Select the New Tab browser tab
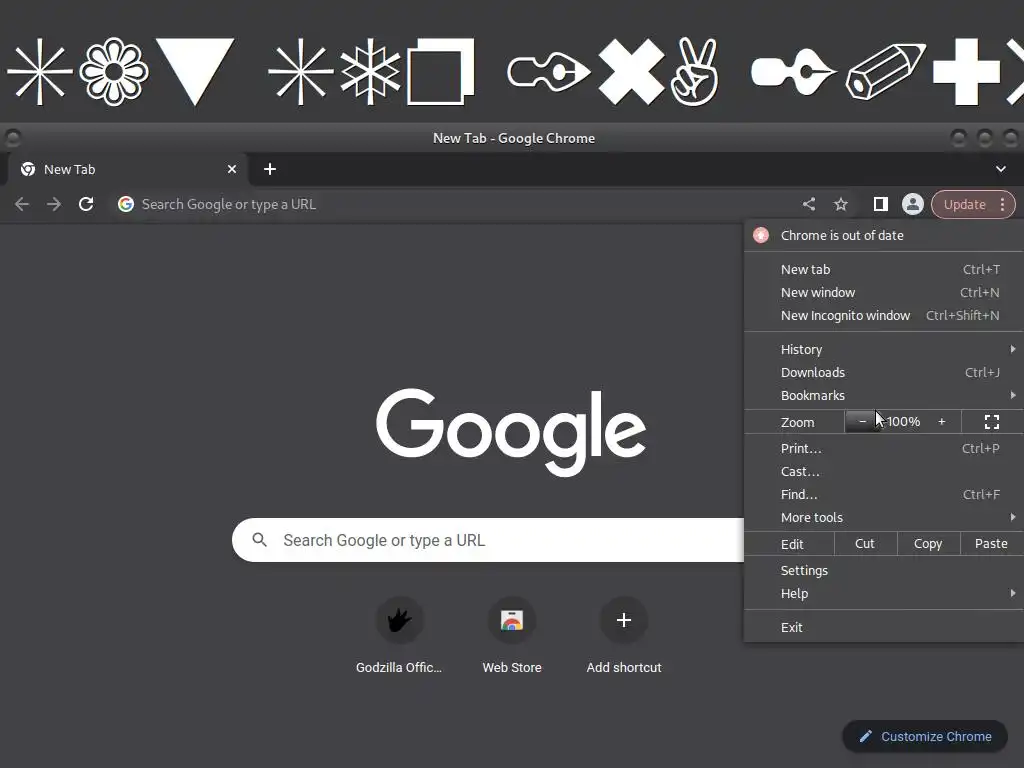Screen dimensions: 1024x768 [x=128, y=169]
